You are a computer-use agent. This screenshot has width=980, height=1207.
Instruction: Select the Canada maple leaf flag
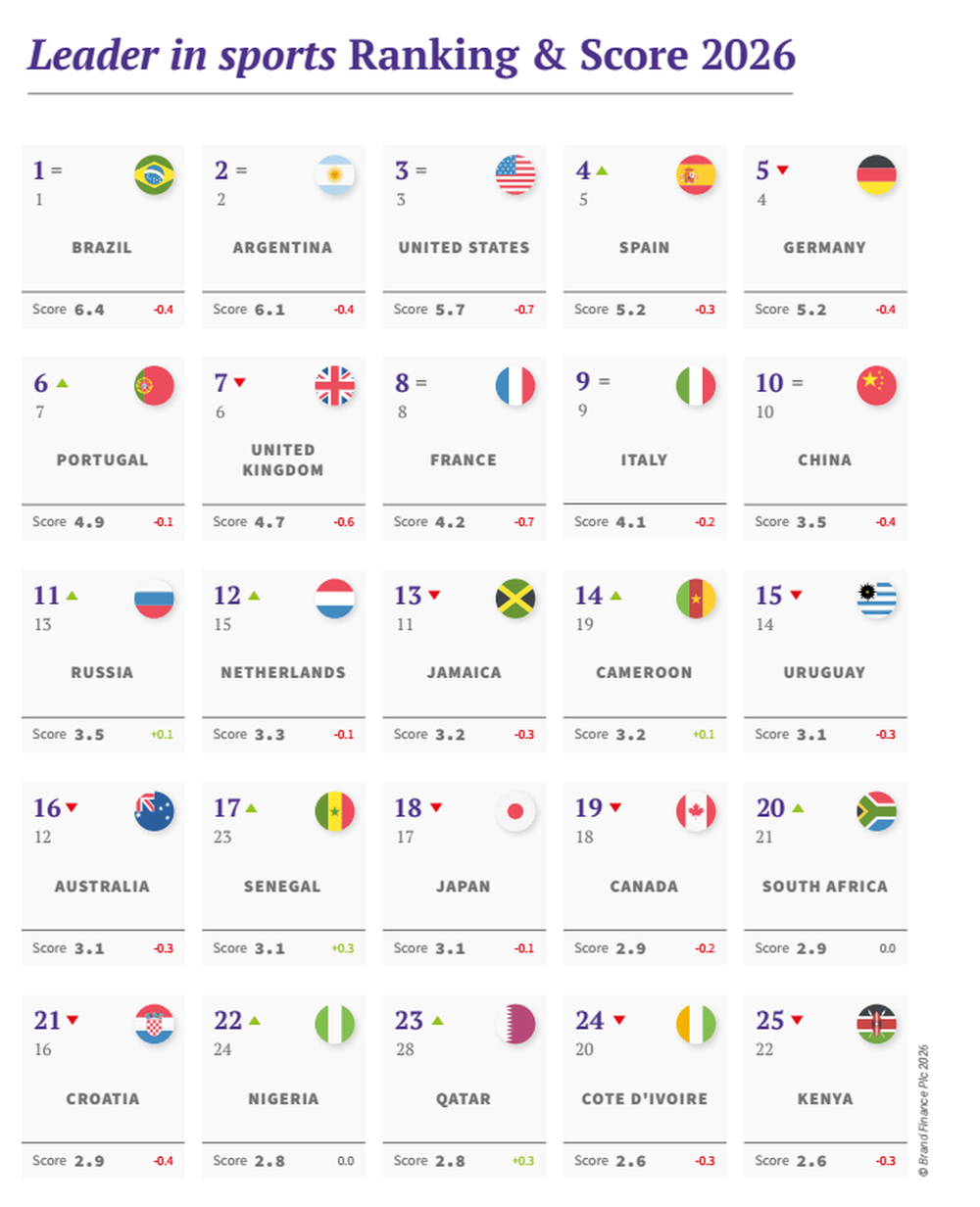pyautogui.click(x=696, y=811)
